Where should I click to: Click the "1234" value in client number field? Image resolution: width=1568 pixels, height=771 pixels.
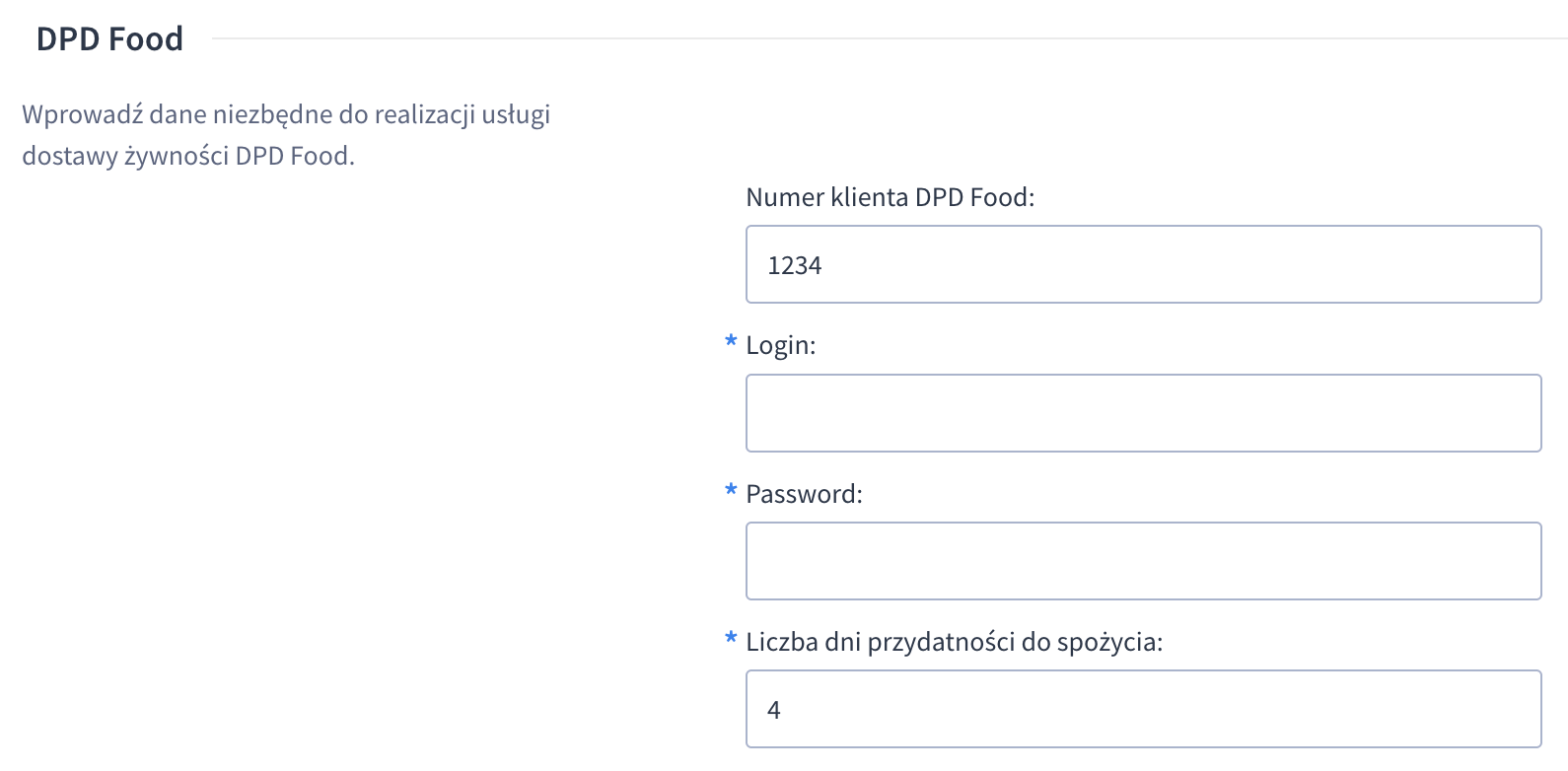(794, 265)
